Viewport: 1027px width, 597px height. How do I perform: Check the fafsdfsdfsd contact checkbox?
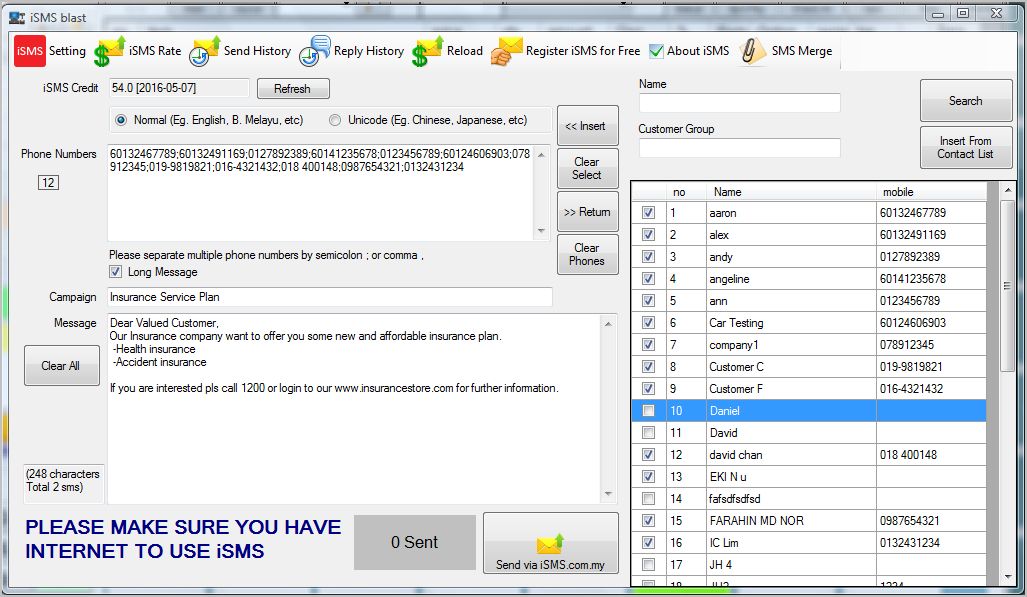[x=648, y=499]
